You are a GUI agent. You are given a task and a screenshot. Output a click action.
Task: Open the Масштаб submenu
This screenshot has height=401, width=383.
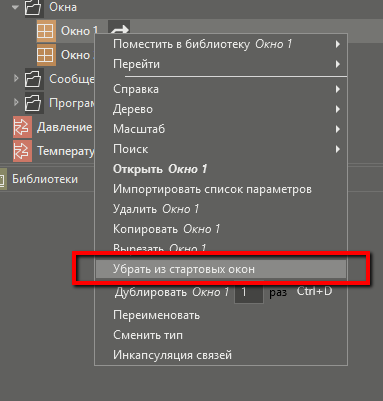coord(221,129)
